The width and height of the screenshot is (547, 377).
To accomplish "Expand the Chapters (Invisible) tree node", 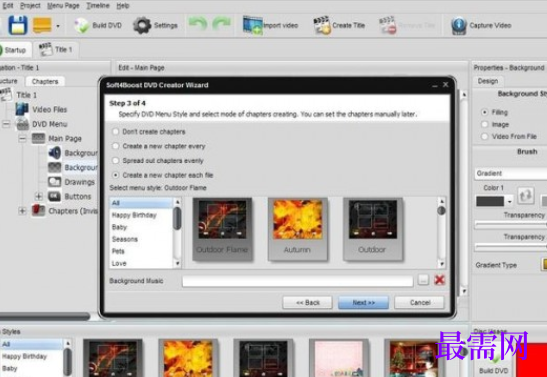I will pos(22,211).
